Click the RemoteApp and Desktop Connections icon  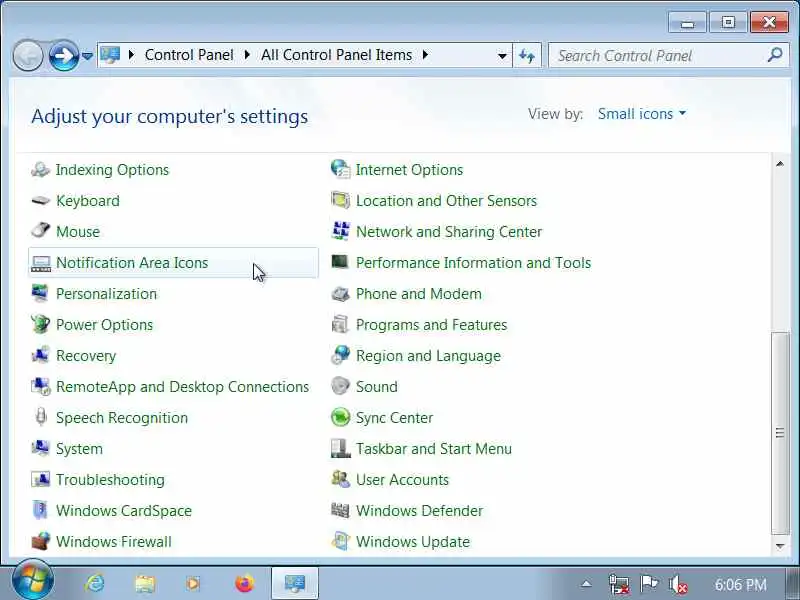[x=41, y=387]
